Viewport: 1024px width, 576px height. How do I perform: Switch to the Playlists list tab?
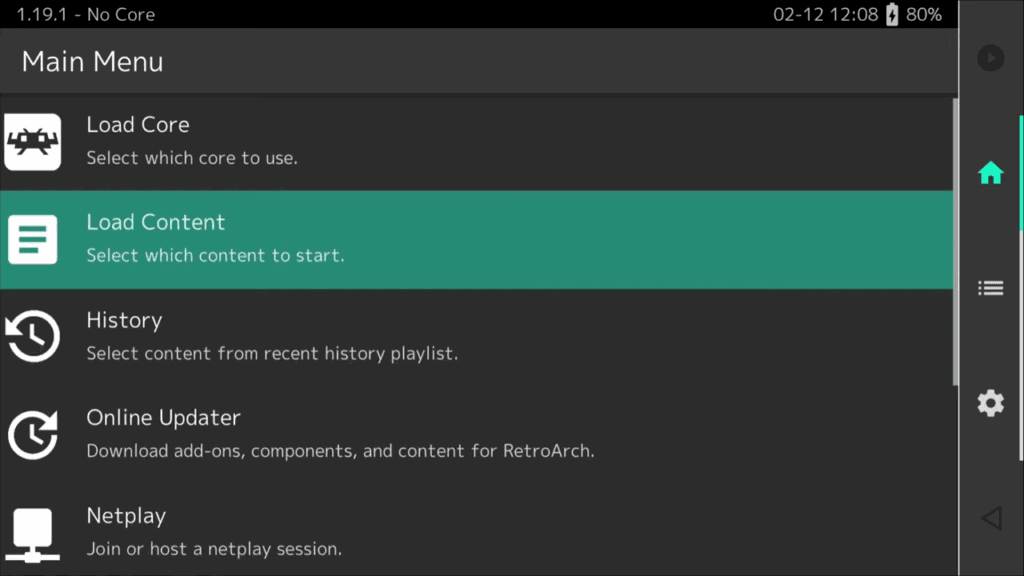click(x=990, y=288)
